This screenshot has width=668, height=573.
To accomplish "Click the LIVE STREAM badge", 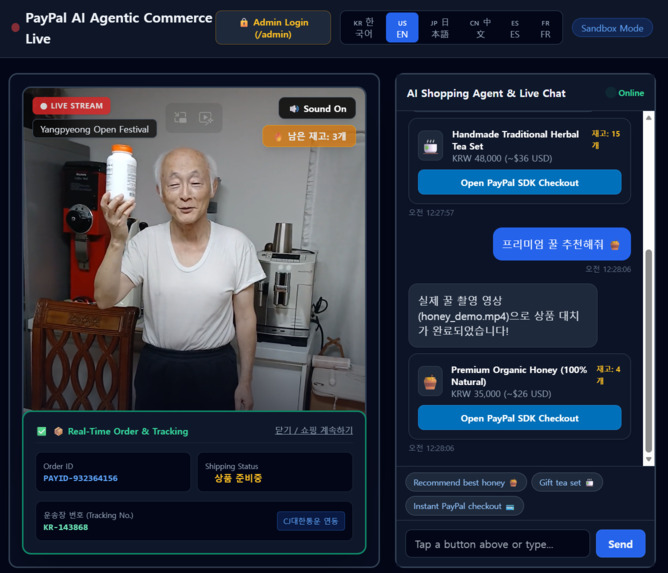I will (x=72, y=106).
